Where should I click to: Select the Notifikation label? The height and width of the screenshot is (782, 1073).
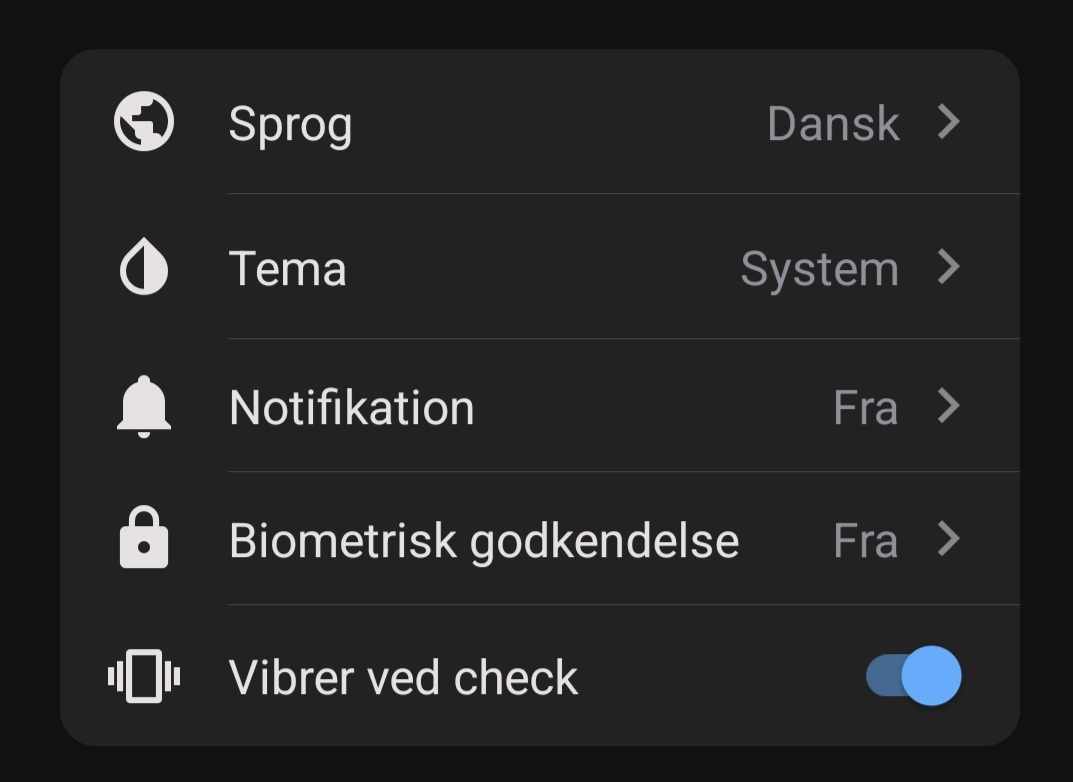point(351,408)
